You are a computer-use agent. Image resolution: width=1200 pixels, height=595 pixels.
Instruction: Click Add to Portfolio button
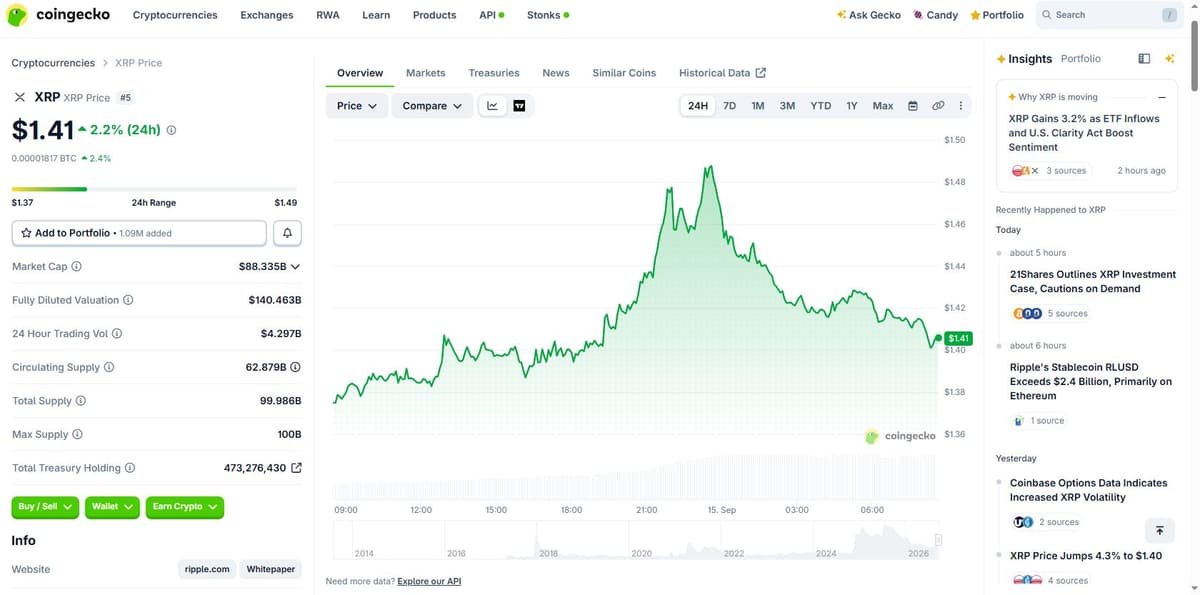coord(139,233)
